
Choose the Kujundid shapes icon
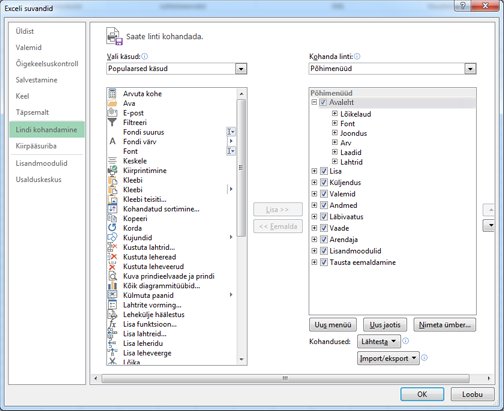point(112,238)
